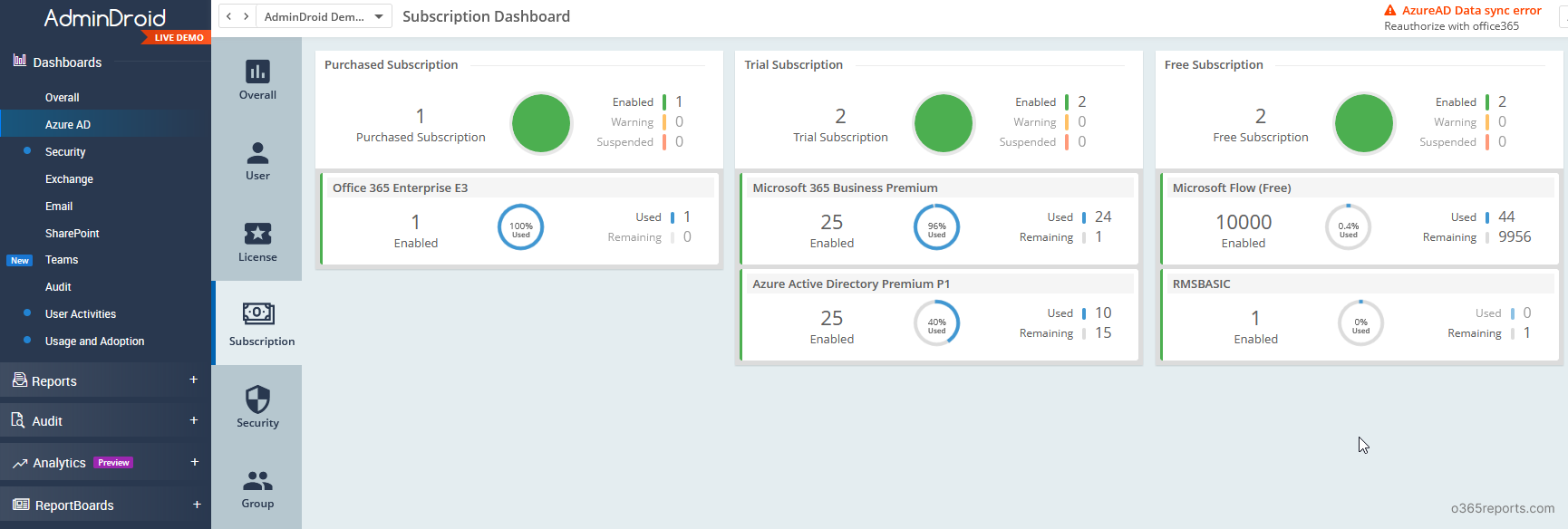
Task: Click the Analytics Preview badge
Action: 113,463
